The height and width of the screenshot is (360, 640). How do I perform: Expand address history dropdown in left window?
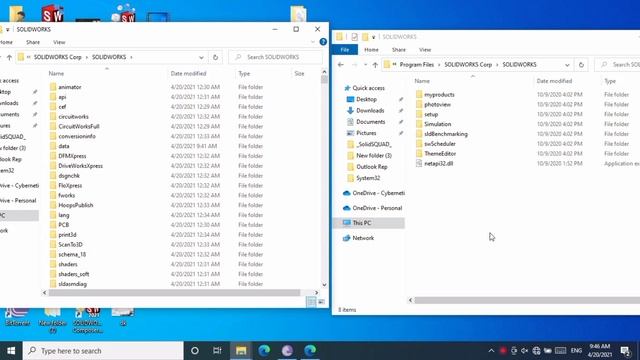point(201,58)
